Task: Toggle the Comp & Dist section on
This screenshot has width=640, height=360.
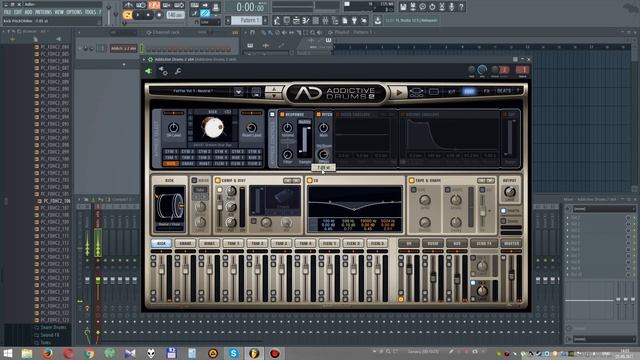Action: [218, 180]
